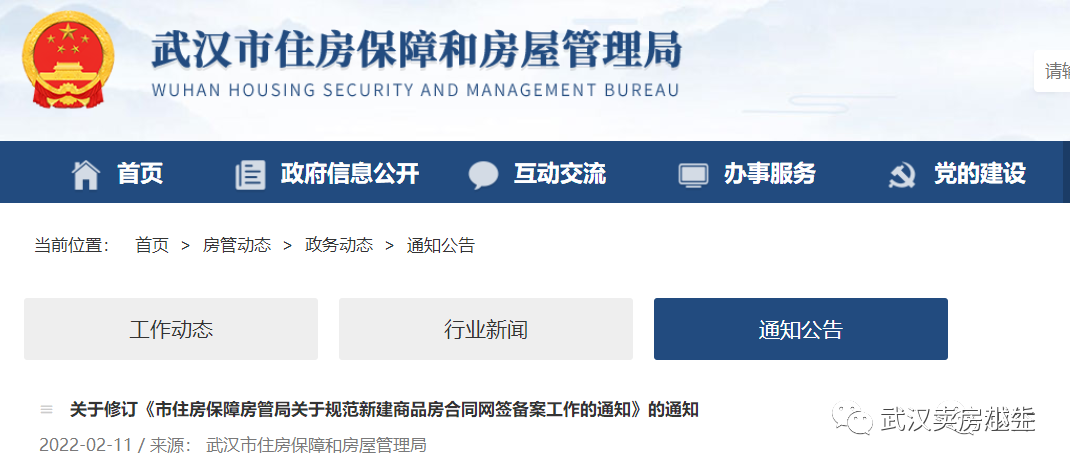Open the 党的建设 navigation item
Viewport: 1070px width, 466px height.
979,175
